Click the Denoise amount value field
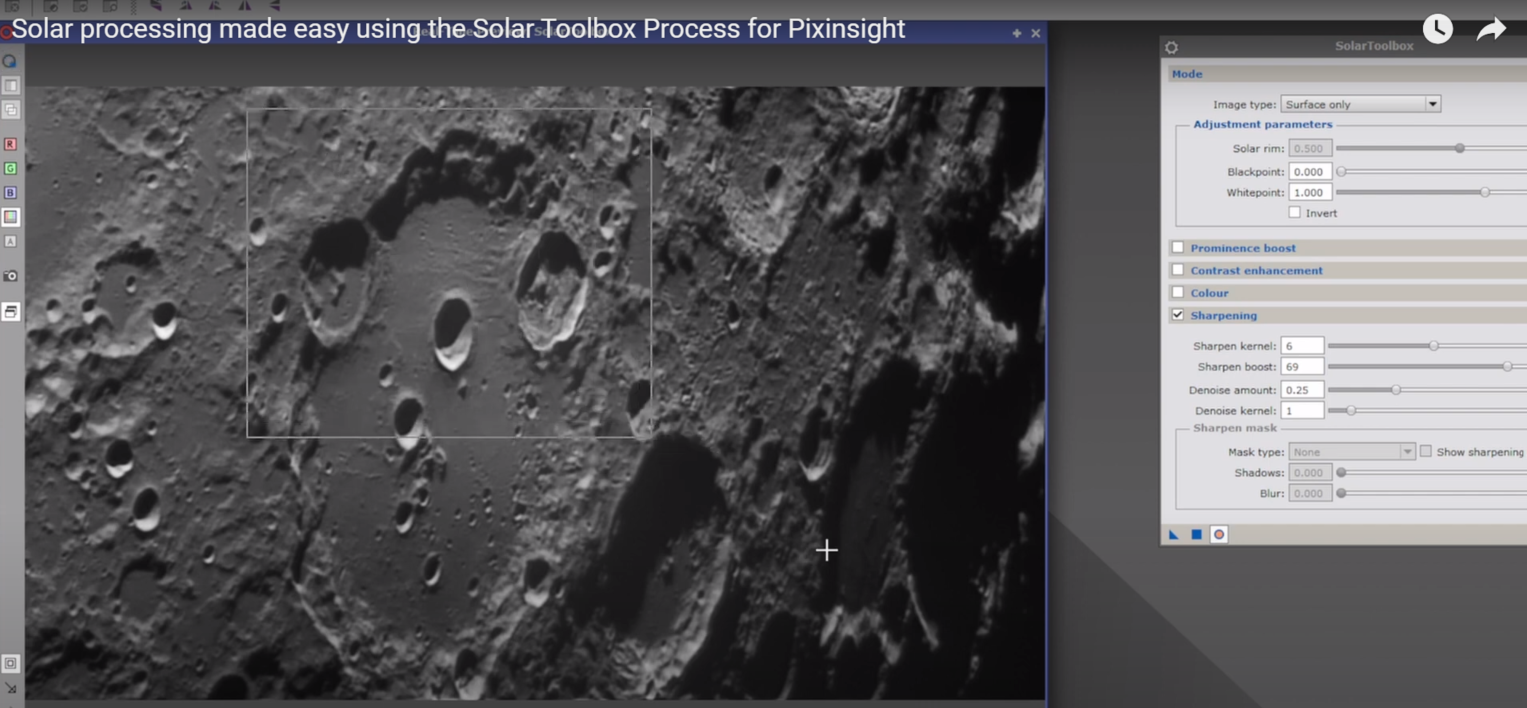The height and width of the screenshot is (708, 1527). tap(1302, 390)
